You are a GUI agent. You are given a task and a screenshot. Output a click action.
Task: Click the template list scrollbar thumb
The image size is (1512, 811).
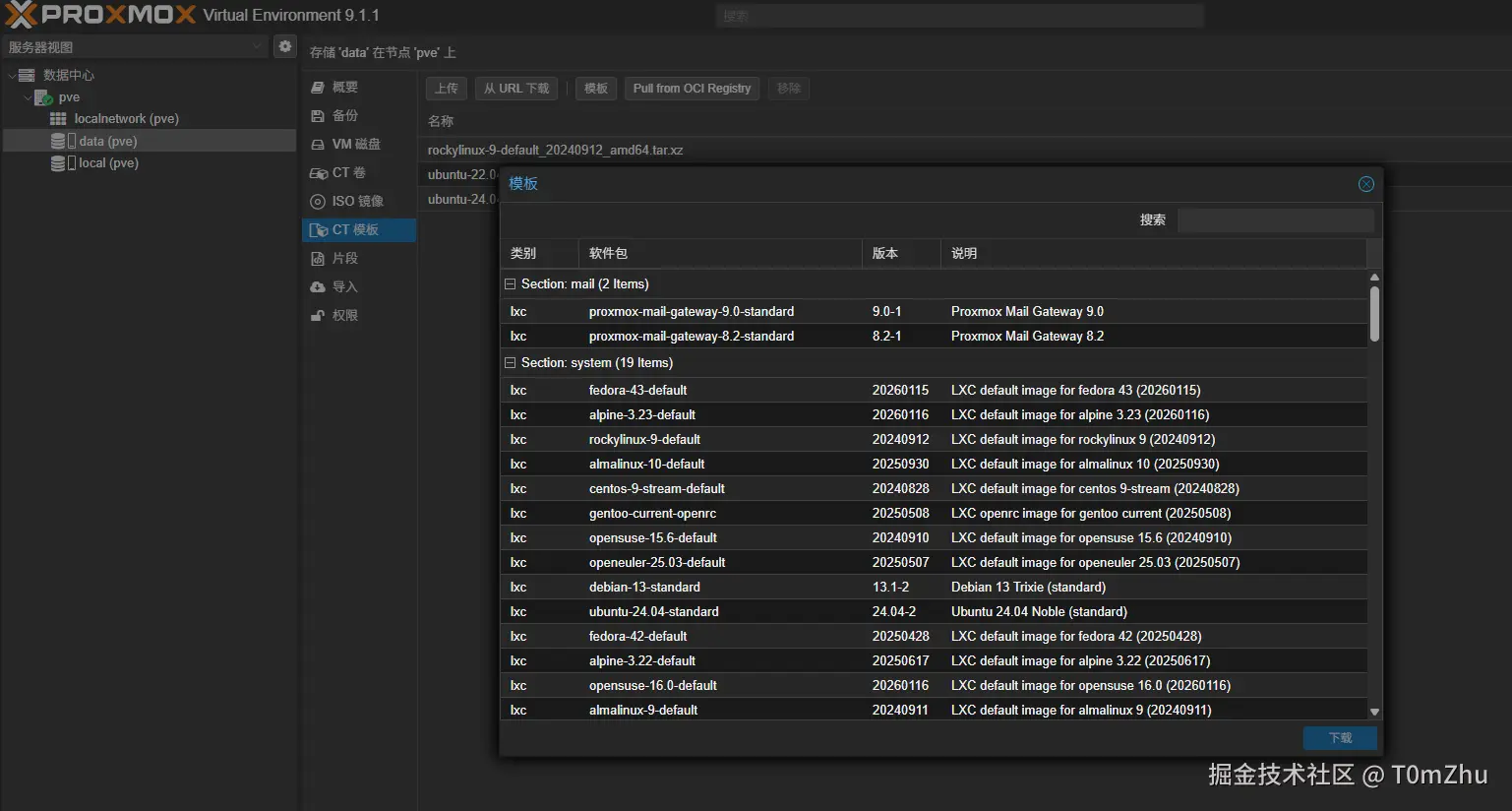tap(1374, 314)
